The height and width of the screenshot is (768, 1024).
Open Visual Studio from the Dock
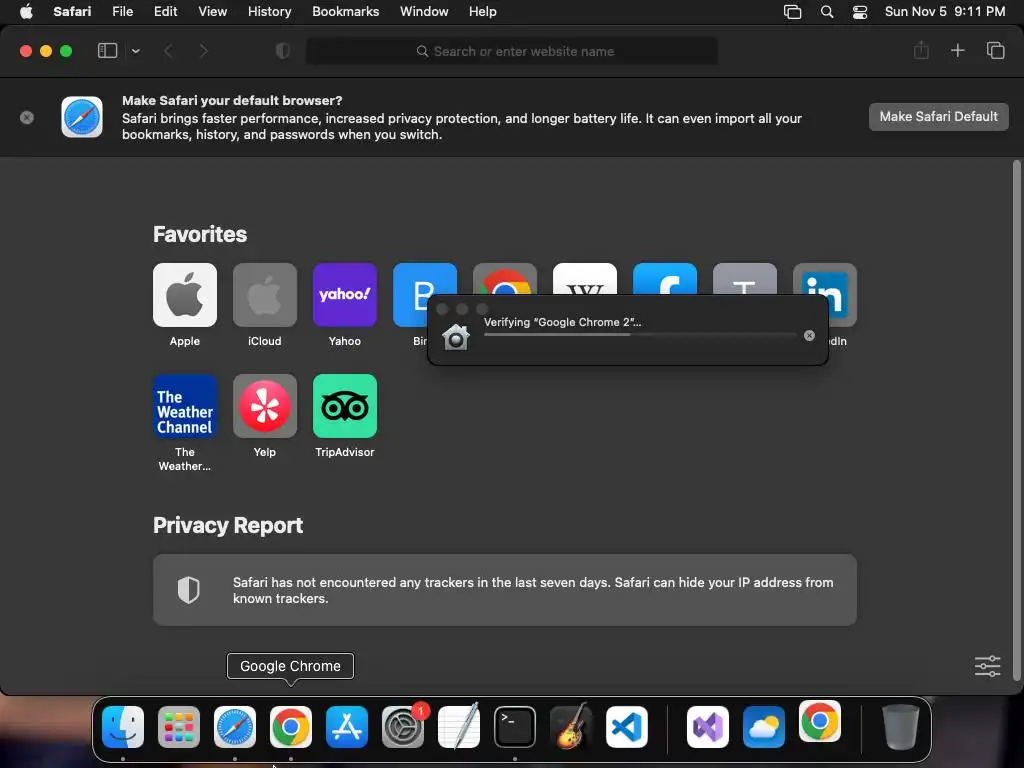click(708, 726)
